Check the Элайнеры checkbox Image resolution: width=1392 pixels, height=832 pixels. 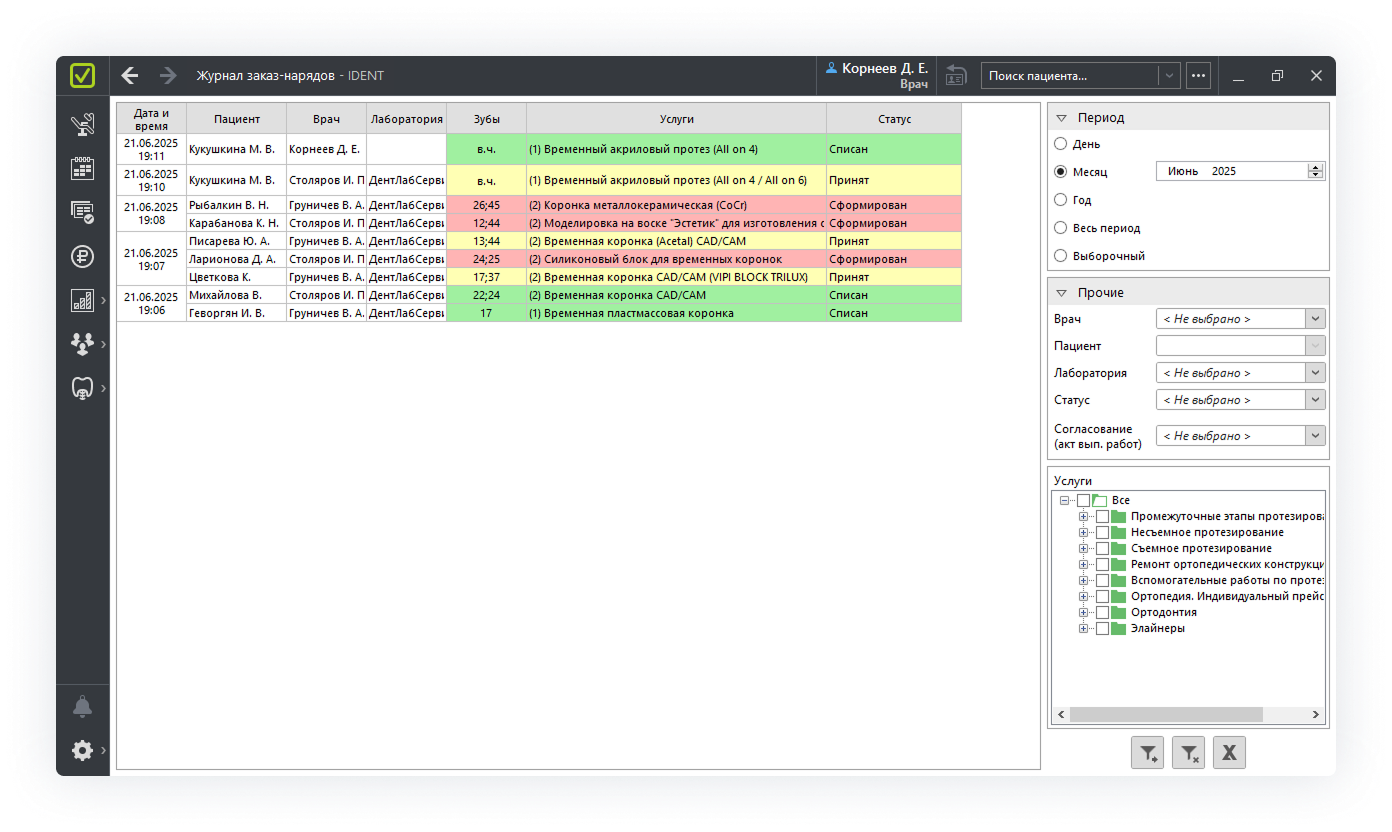click(1103, 628)
